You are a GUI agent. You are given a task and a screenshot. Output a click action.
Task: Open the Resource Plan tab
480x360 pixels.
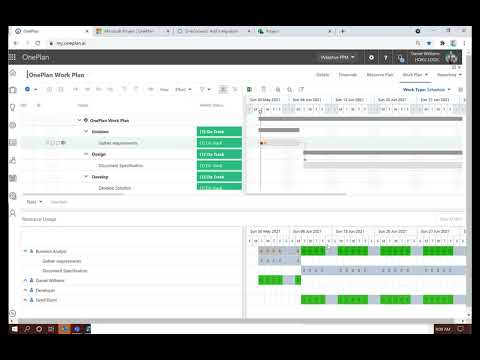[380, 75]
